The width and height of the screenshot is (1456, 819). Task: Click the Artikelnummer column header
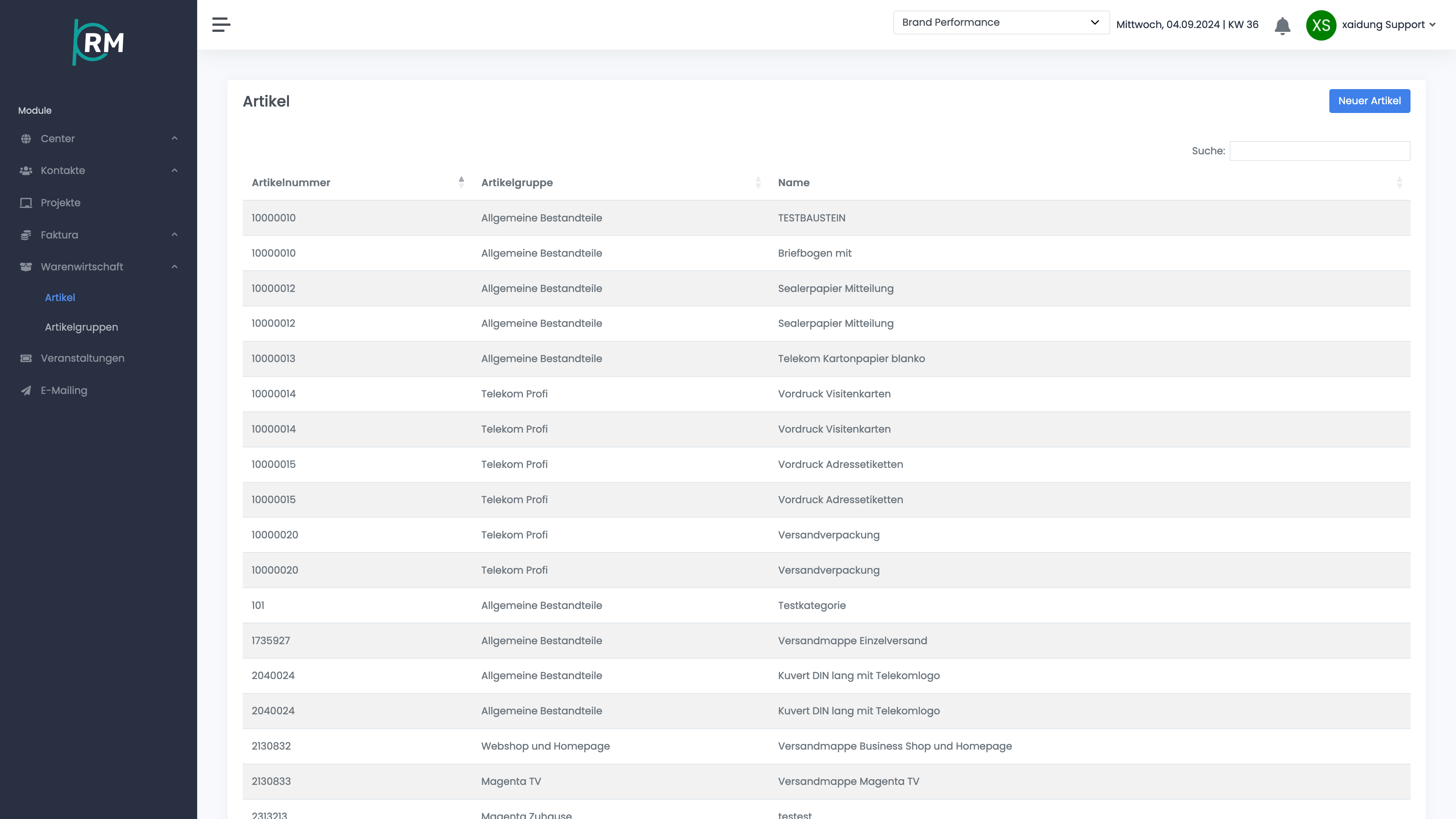click(290, 182)
